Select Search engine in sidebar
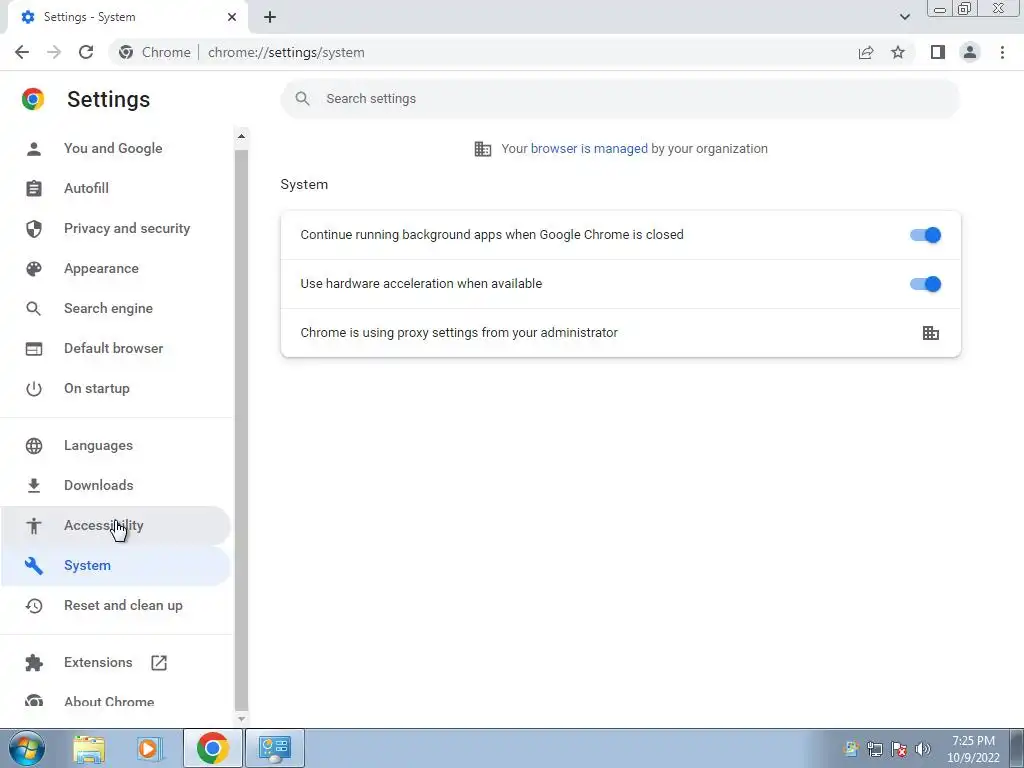1024x768 pixels. click(115, 308)
